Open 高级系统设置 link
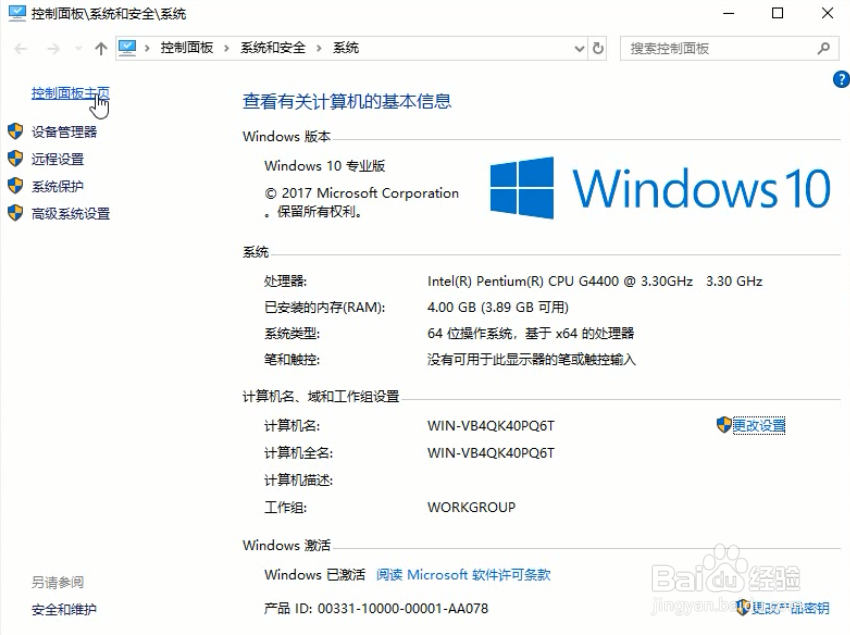The image size is (850, 635). [70, 214]
